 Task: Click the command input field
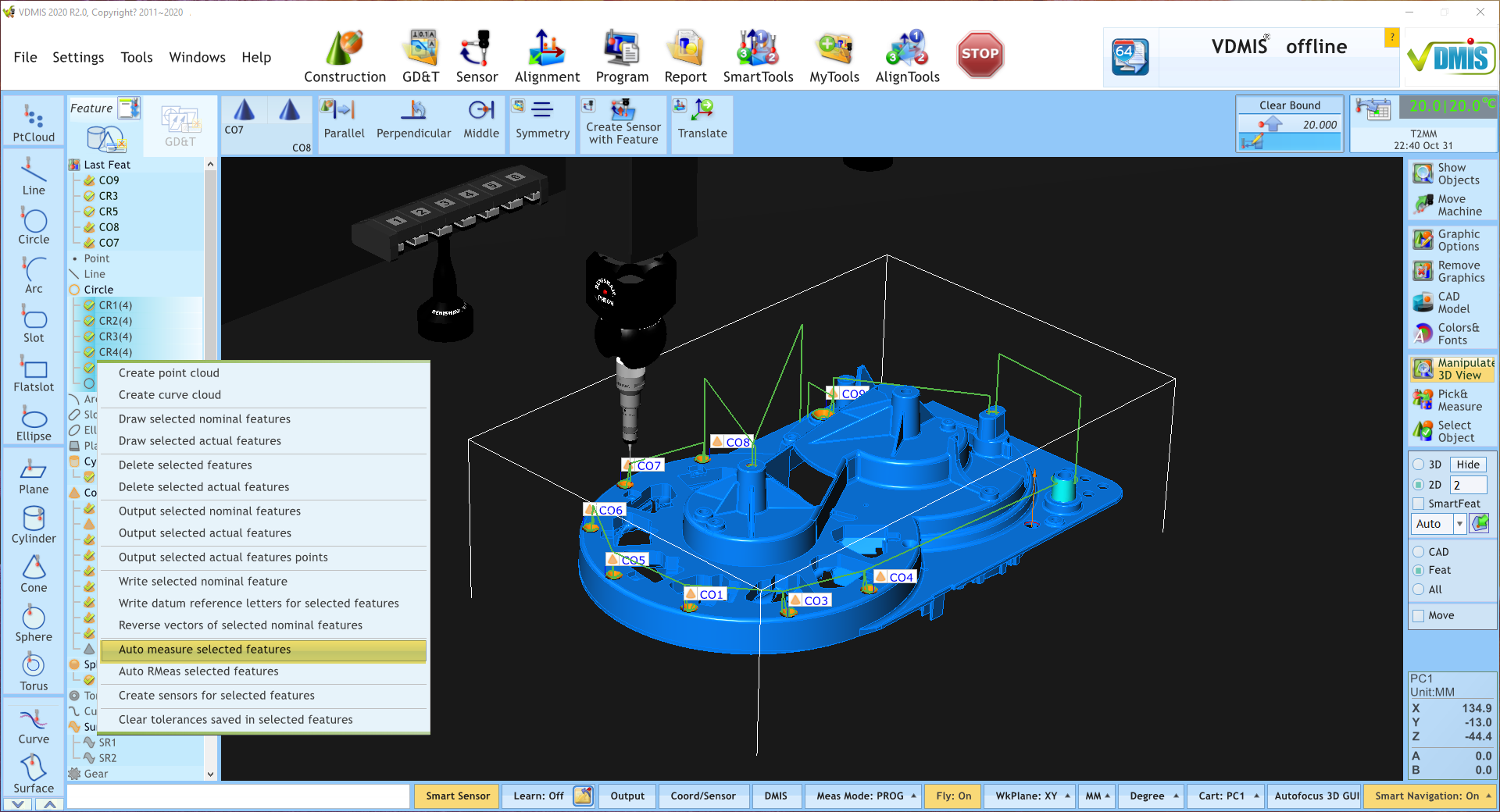[x=238, y=796]
